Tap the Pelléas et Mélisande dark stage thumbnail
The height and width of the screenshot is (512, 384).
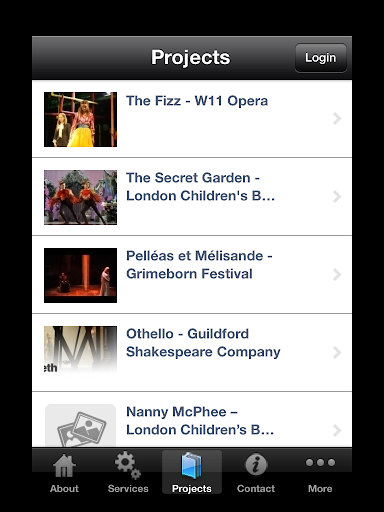[80, 275]
